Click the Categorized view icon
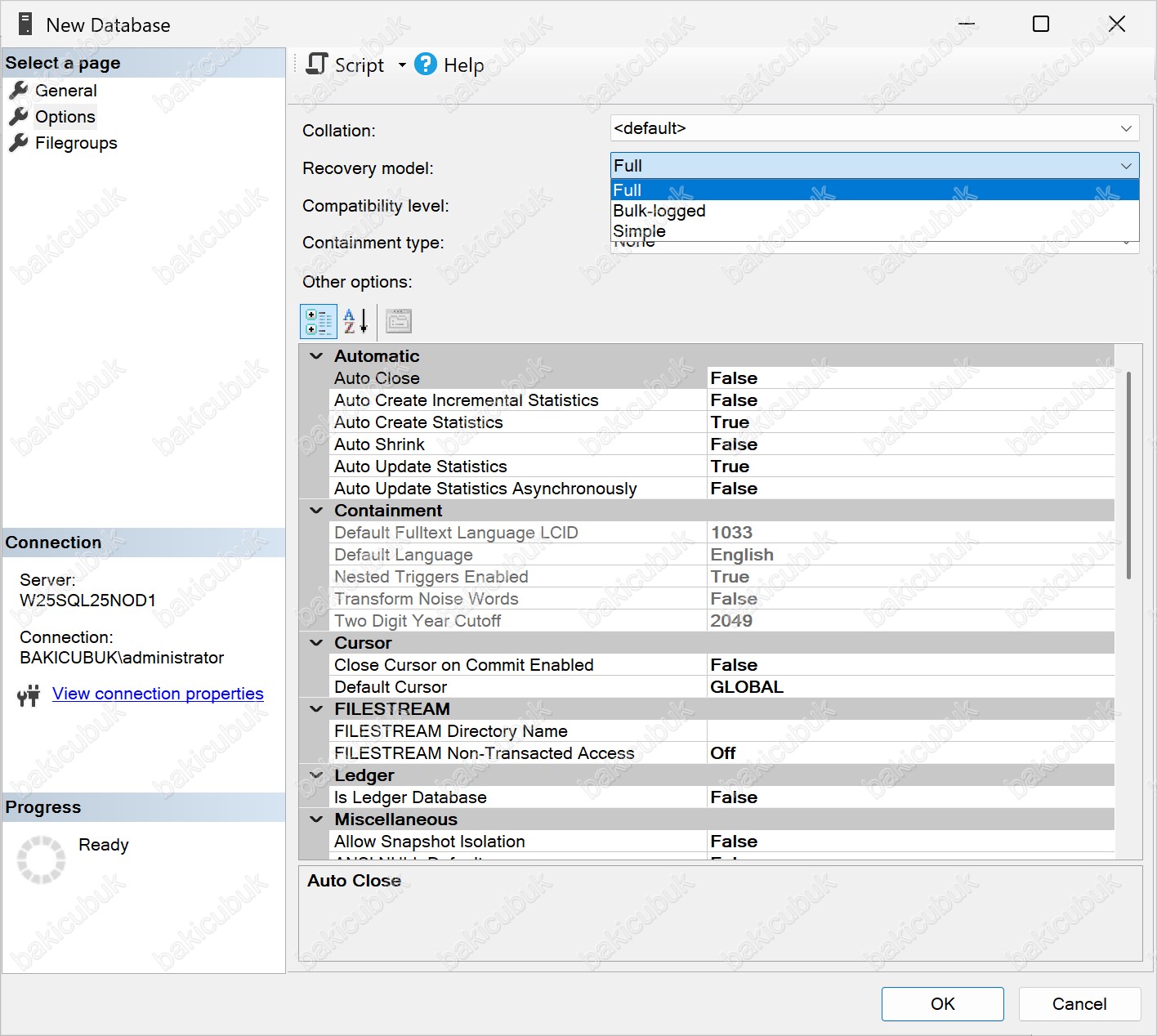This screenshot has height=1036, width=1157. click(x=318, y=322)
